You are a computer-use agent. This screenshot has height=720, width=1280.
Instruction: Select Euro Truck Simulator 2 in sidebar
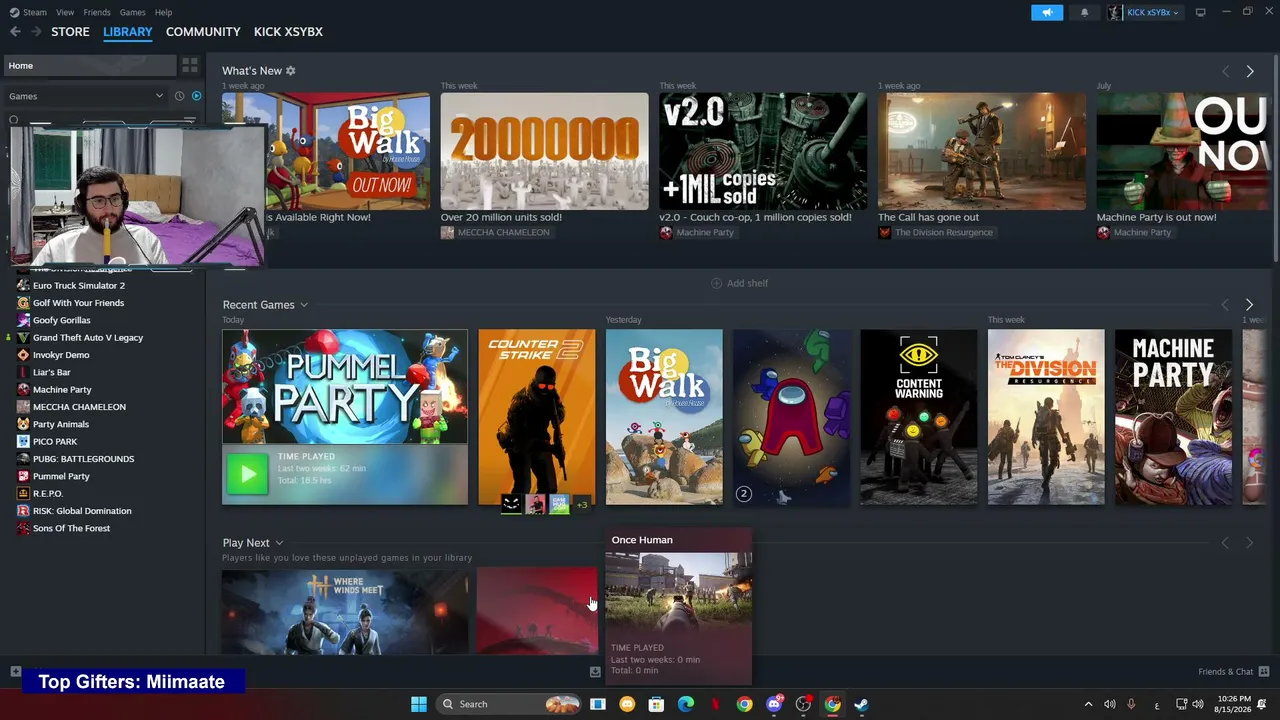click(x=79, y=286)
